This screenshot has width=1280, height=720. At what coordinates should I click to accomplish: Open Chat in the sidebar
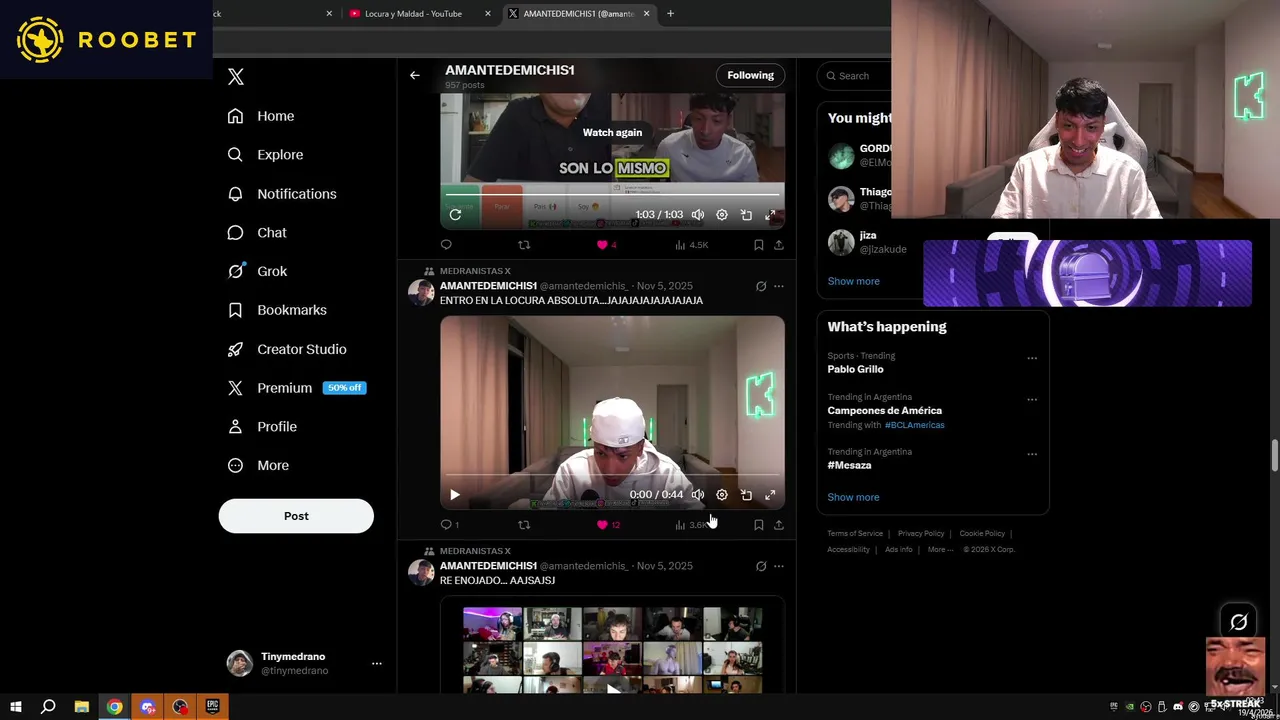click(257, 232)
